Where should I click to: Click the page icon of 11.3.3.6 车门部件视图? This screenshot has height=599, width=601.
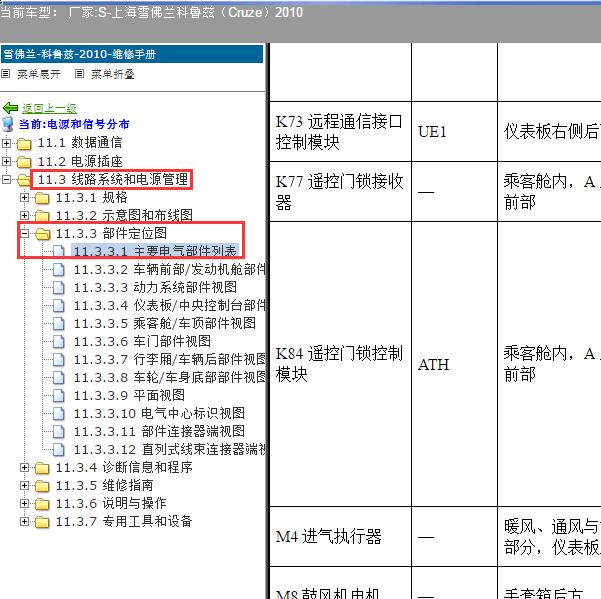pos(59,341)
